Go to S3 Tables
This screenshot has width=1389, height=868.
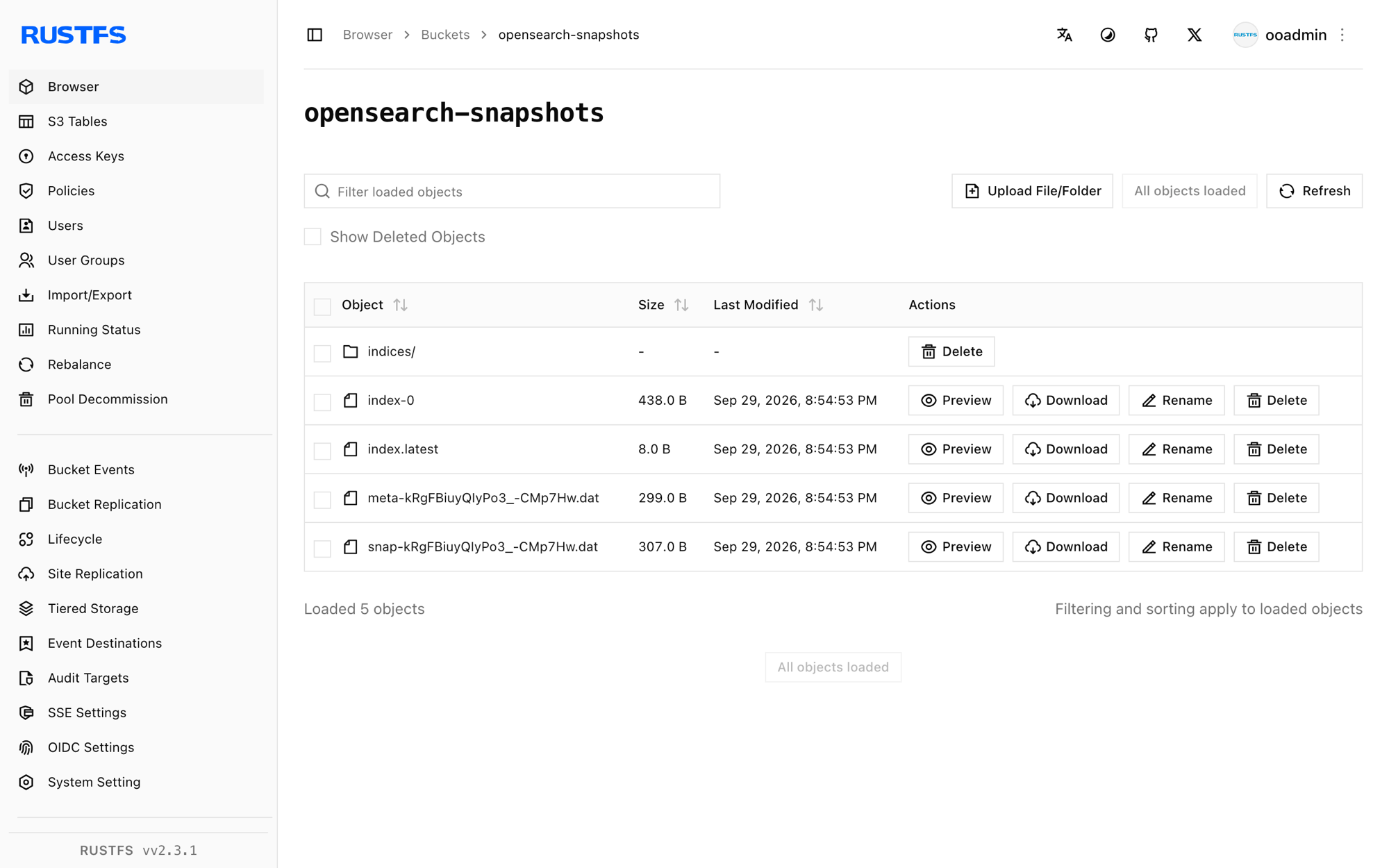136,122
